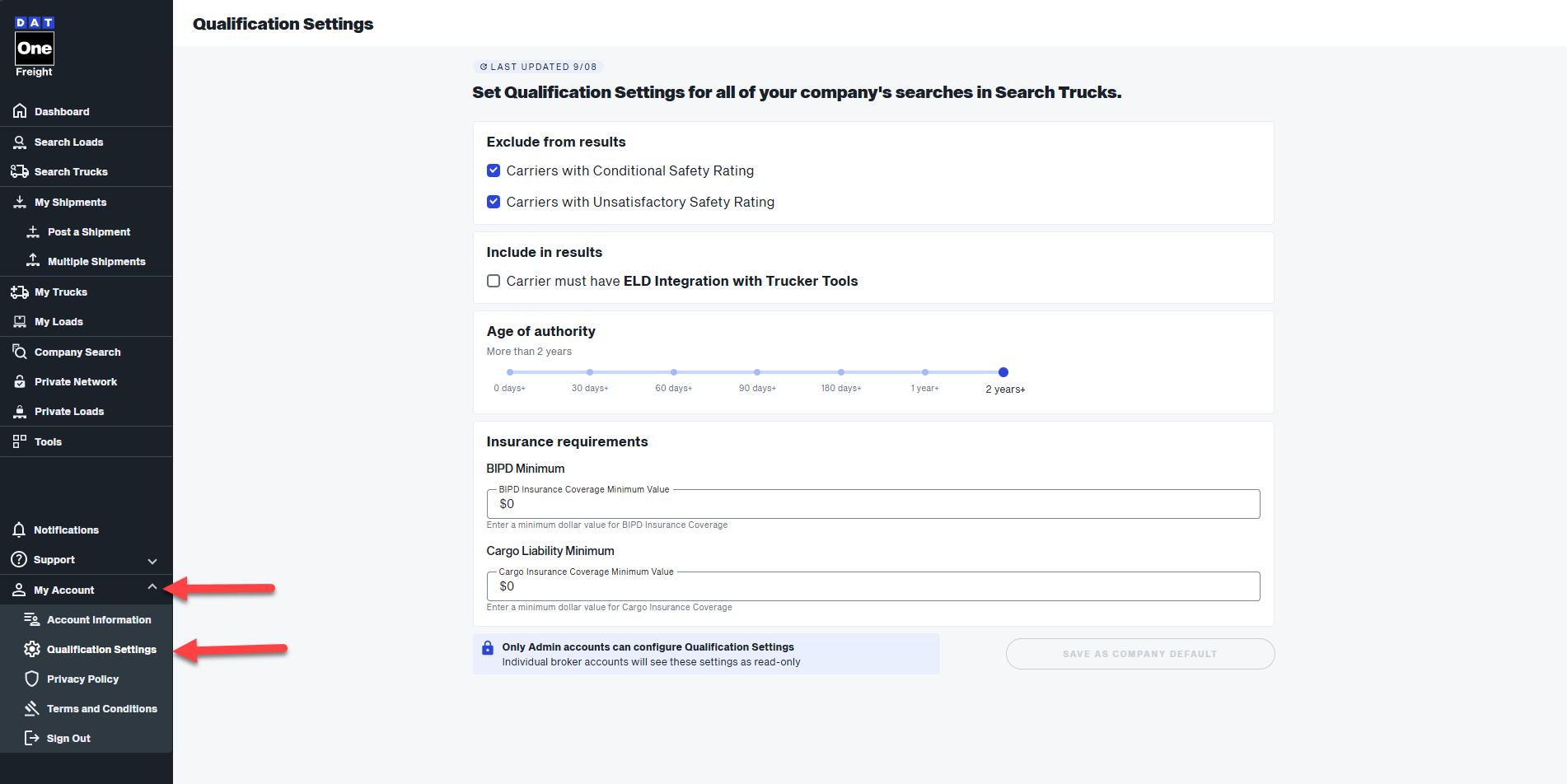Click the Search Trucks truck icon
The image size is (1567, 784).
[x=20, y=171]
